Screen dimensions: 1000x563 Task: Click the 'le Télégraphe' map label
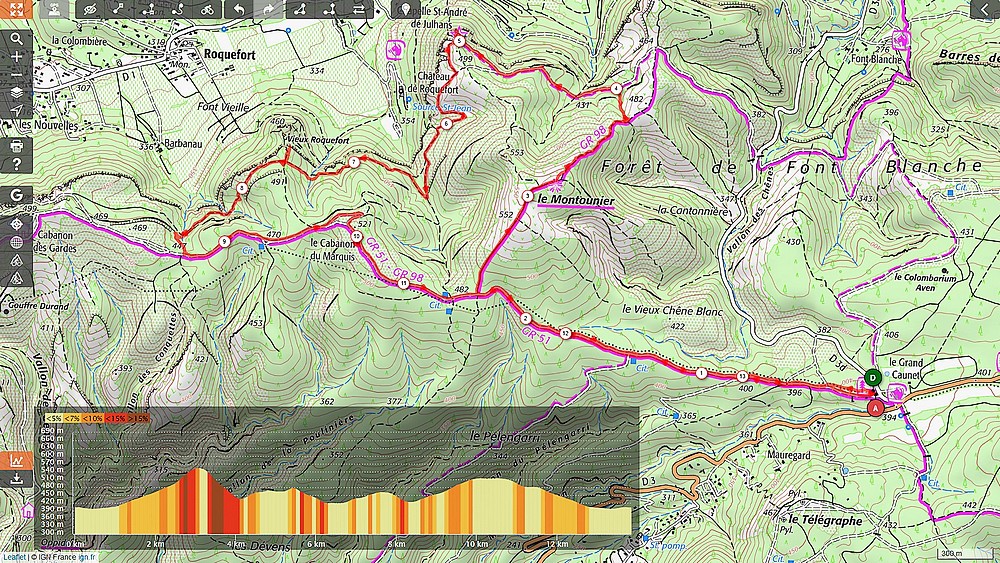(x=825, y=520)
